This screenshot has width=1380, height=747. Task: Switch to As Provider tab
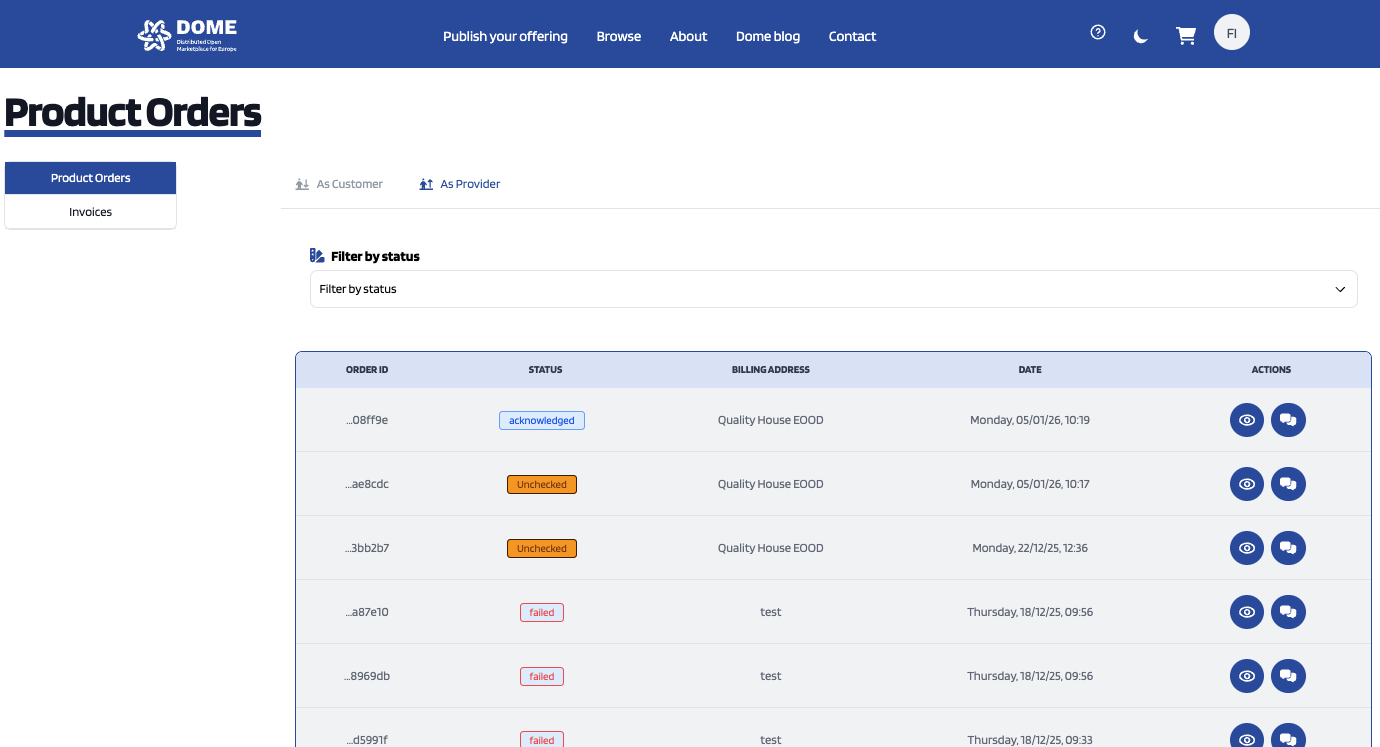460,184
